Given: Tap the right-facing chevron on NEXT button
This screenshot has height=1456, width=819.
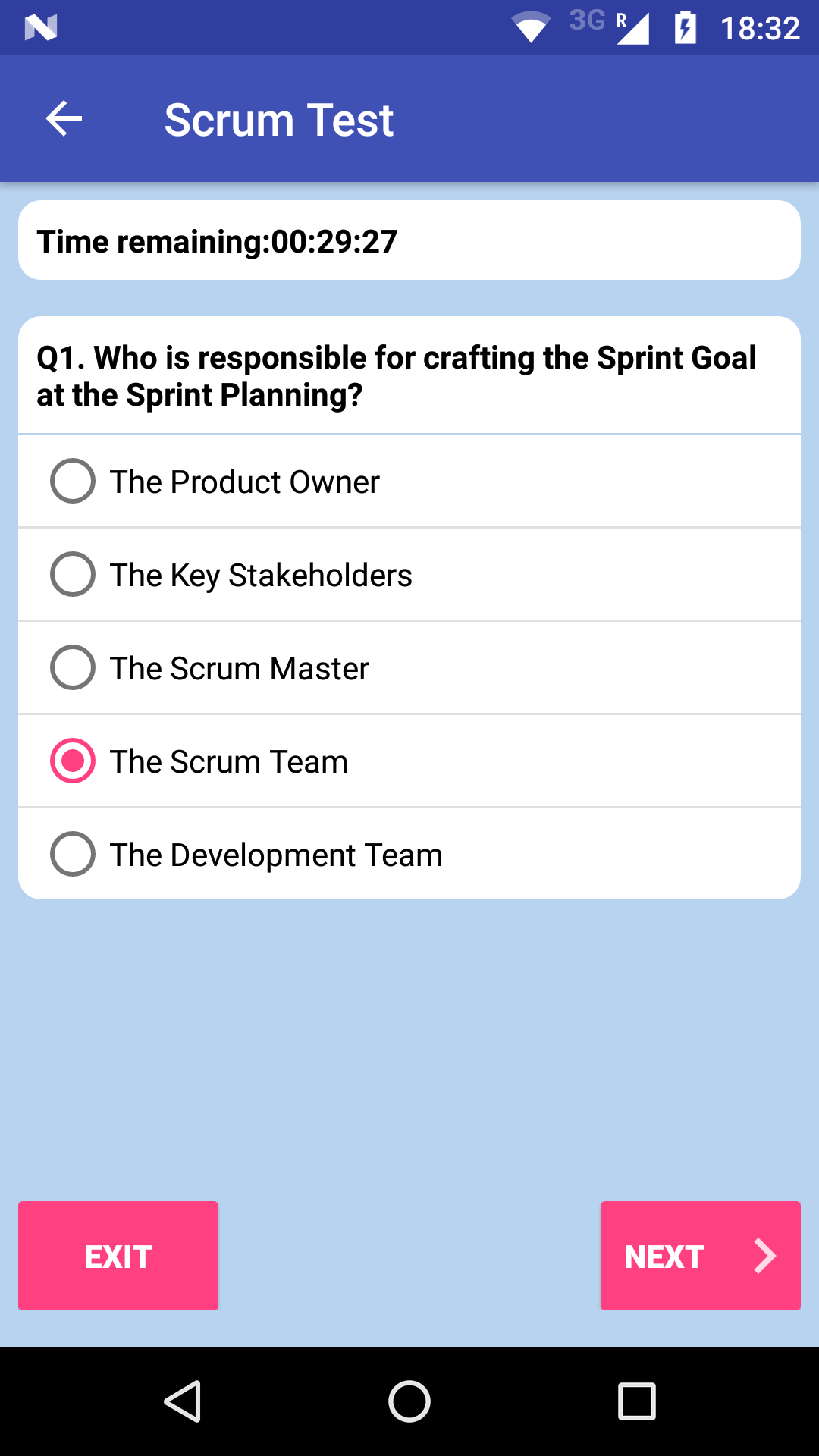Looking at the screenshot, I should 764,1256.
